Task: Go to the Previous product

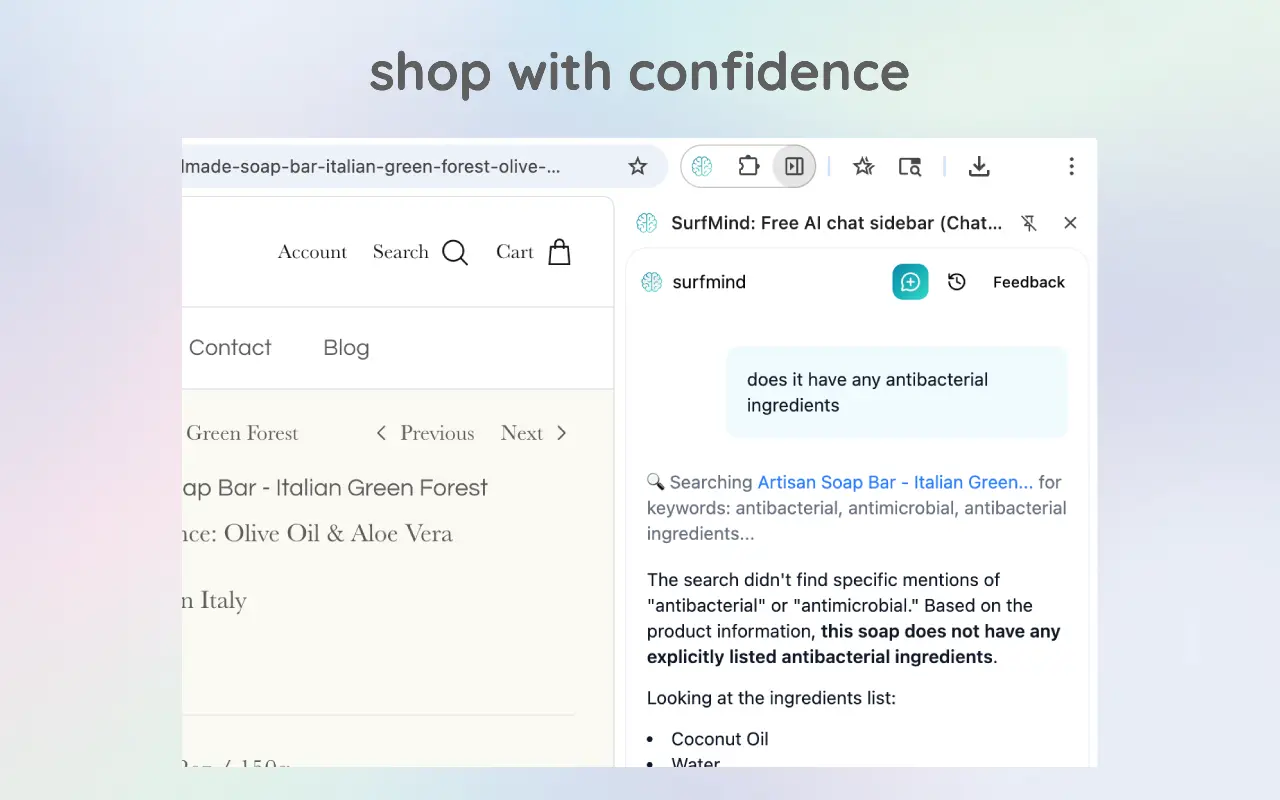Action: 425,433
